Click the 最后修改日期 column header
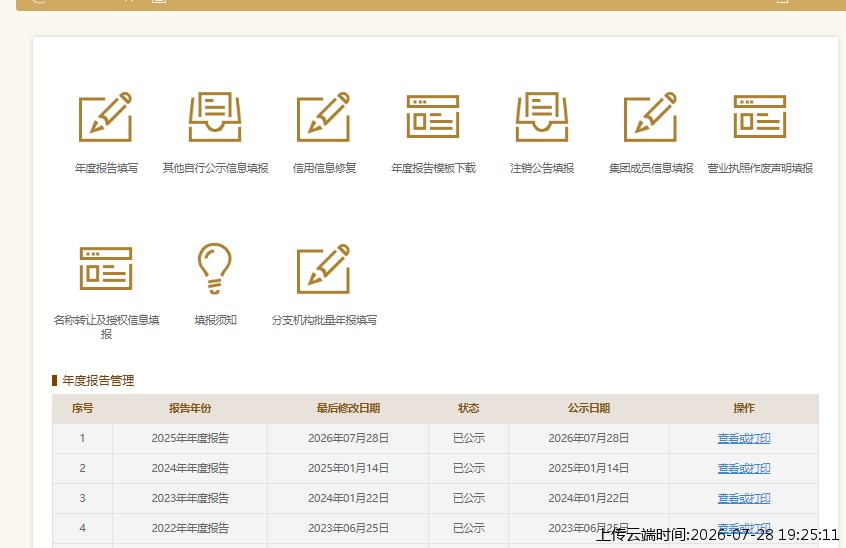Viewport: 846px width, 548px height. pyautogui.click(x=348, y=408)
